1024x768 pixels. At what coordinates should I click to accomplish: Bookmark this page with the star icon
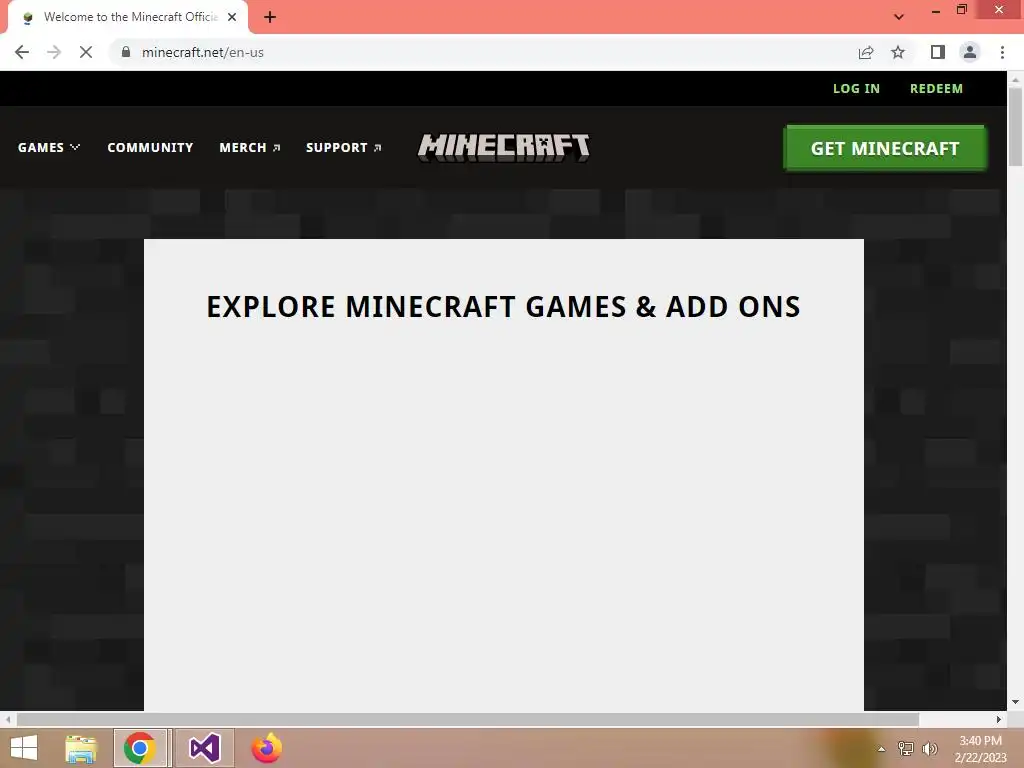tap(898, 52)
